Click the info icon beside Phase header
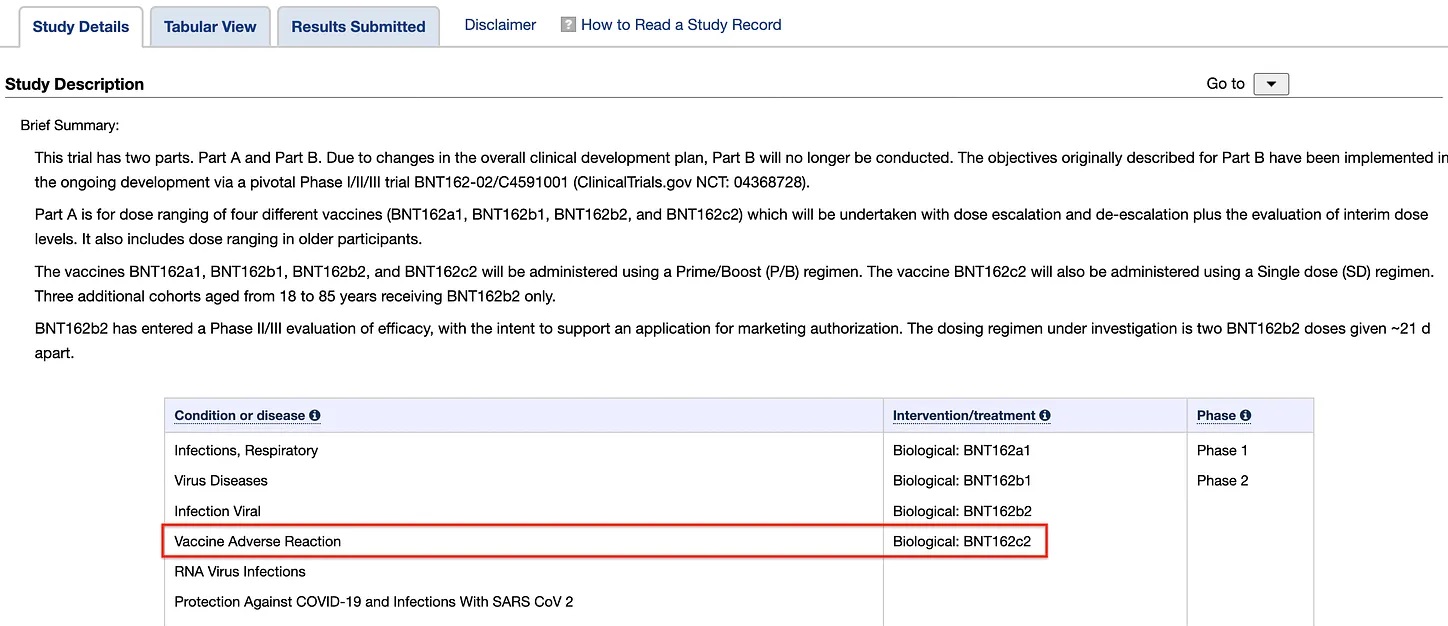 tap(1246, 416)
